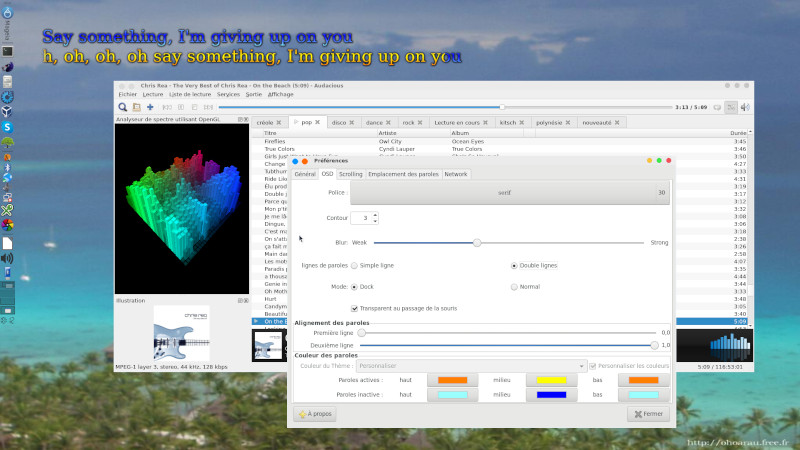
Task: Toggle Transparent au passage de la souris checkbox
Action: tap(355, 308)
